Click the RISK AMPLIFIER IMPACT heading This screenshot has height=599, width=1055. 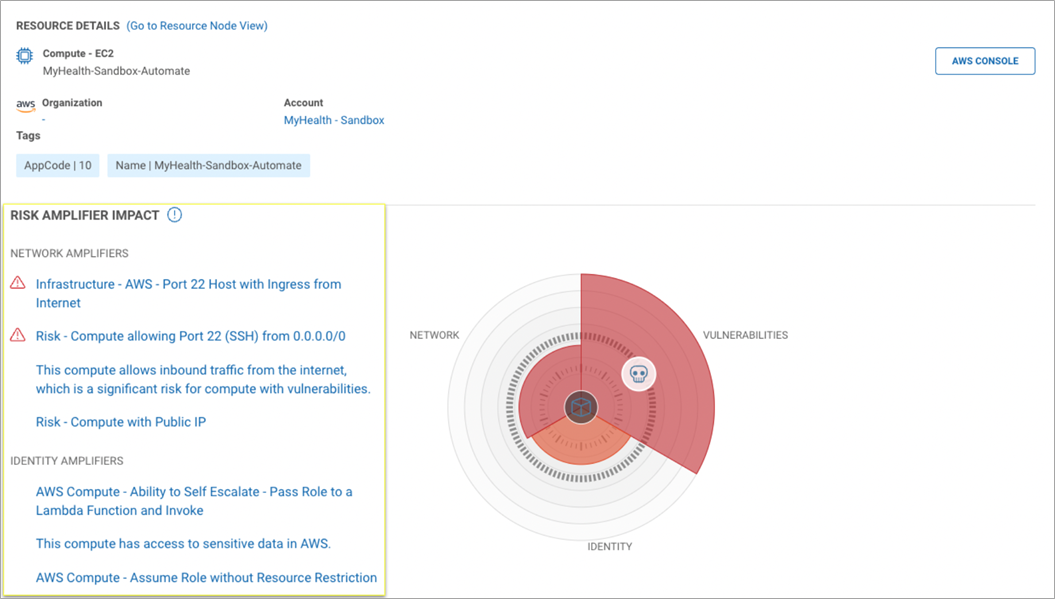point(85,215)
